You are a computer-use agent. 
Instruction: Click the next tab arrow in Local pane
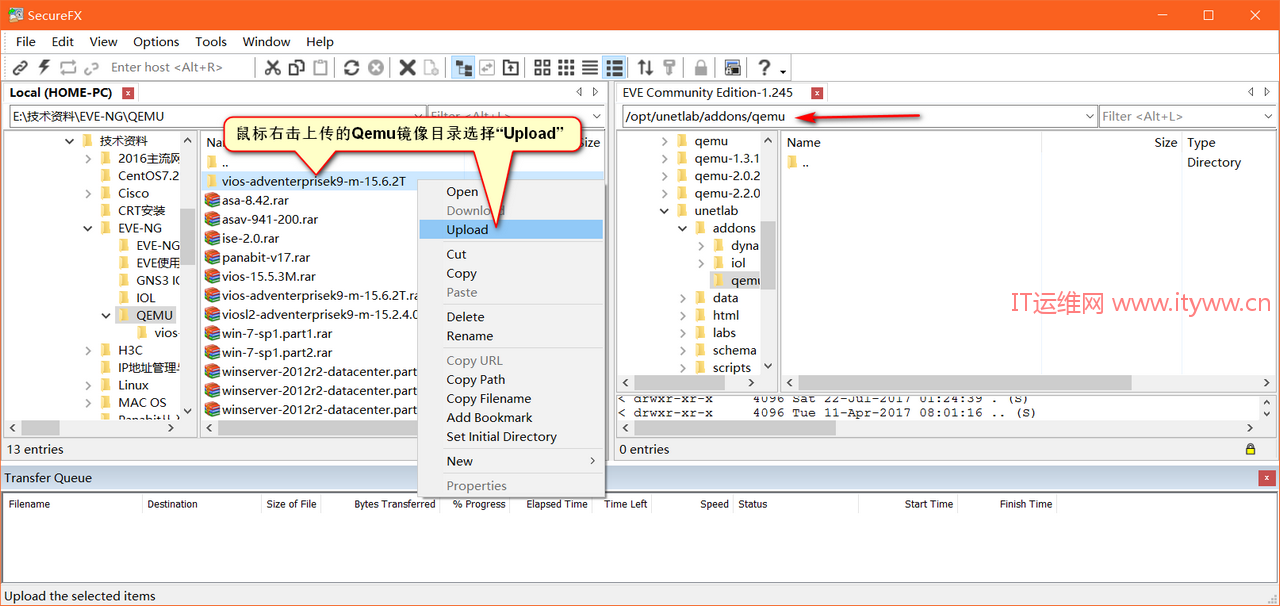coord(596,93)
